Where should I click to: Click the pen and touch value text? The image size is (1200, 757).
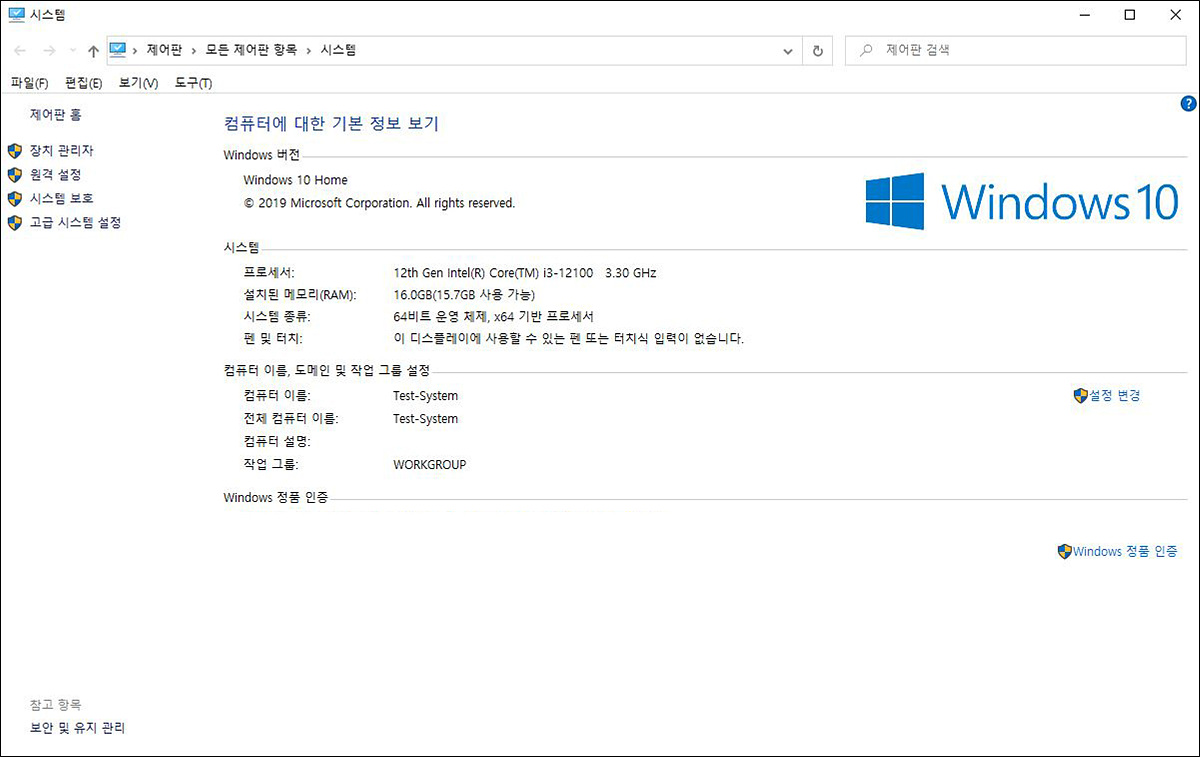[569, 340]
